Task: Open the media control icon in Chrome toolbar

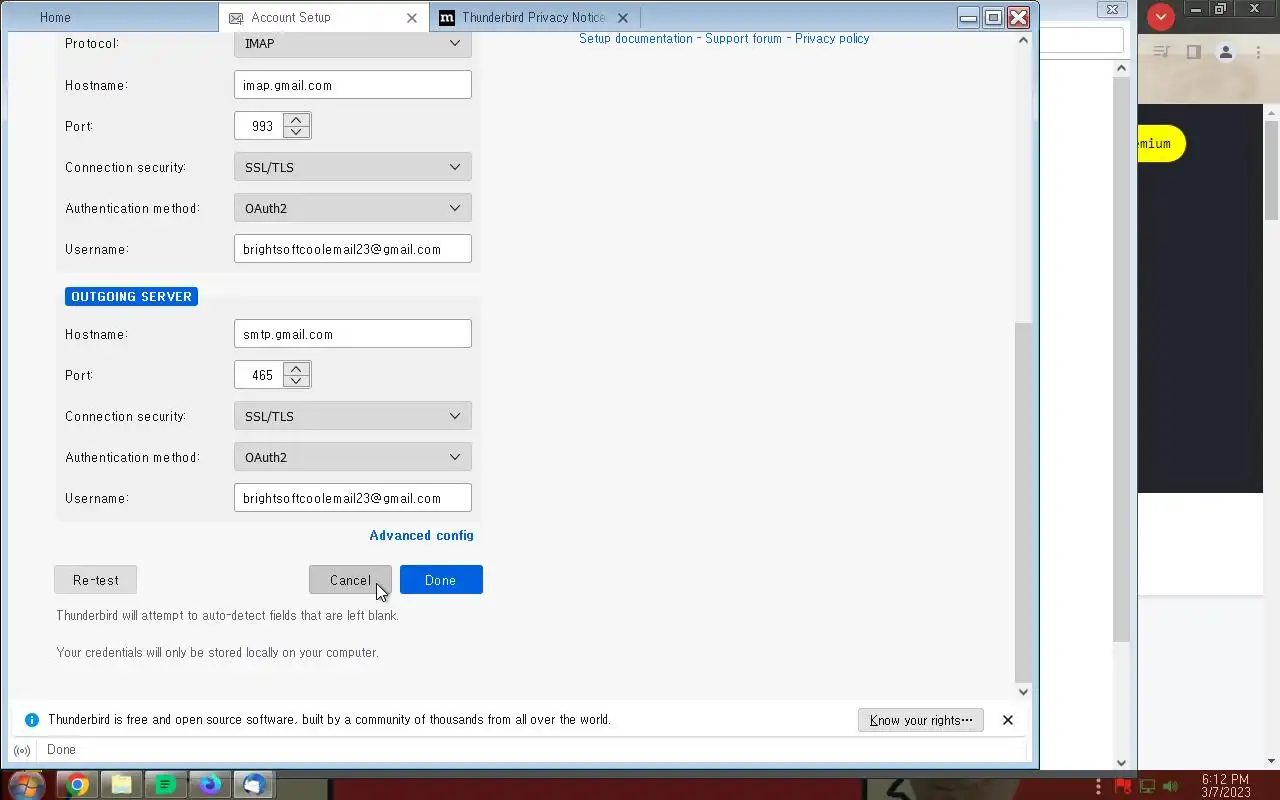Action: click(x=1161, y=52)
